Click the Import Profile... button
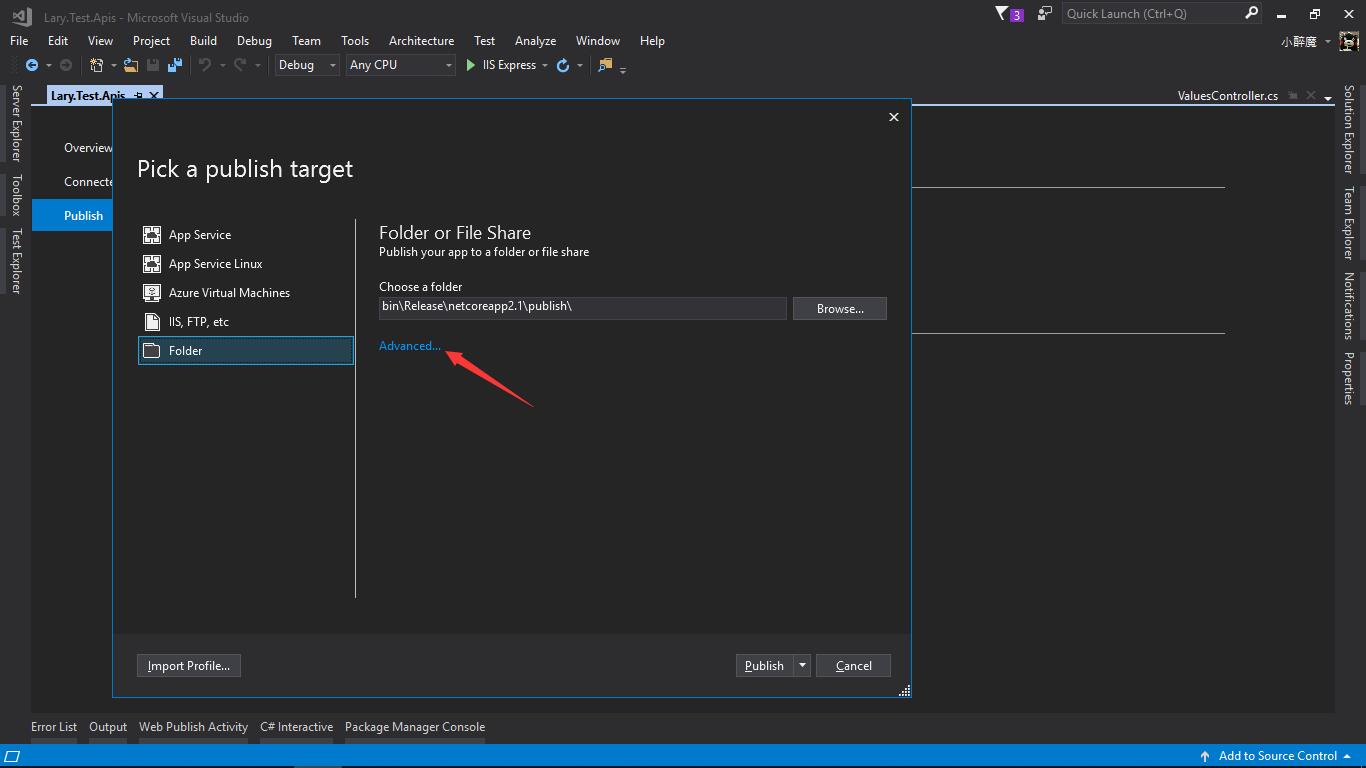Viewport: 1366px width, 768px height. click(189, 666)
